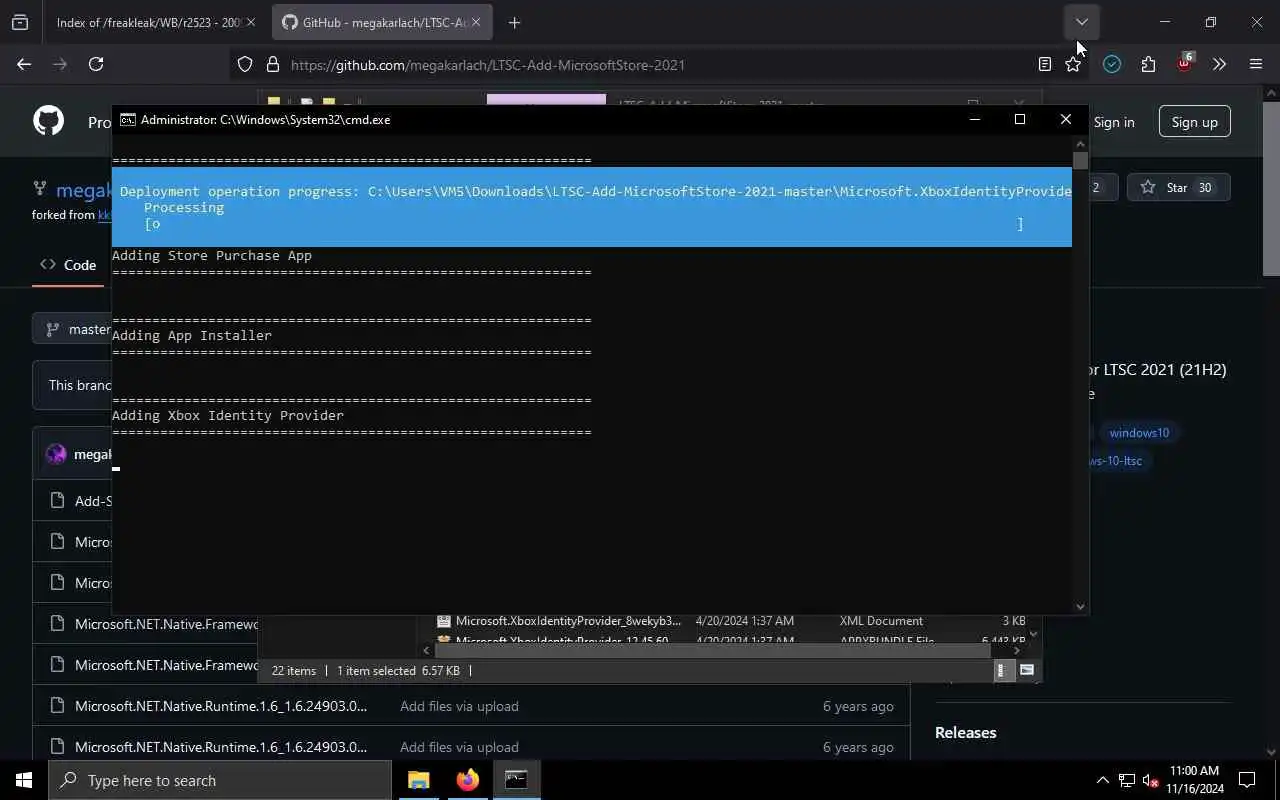Open File Explorer from taskbar
This screenshot has width=1280, height=800.
(x=418, y=780)
